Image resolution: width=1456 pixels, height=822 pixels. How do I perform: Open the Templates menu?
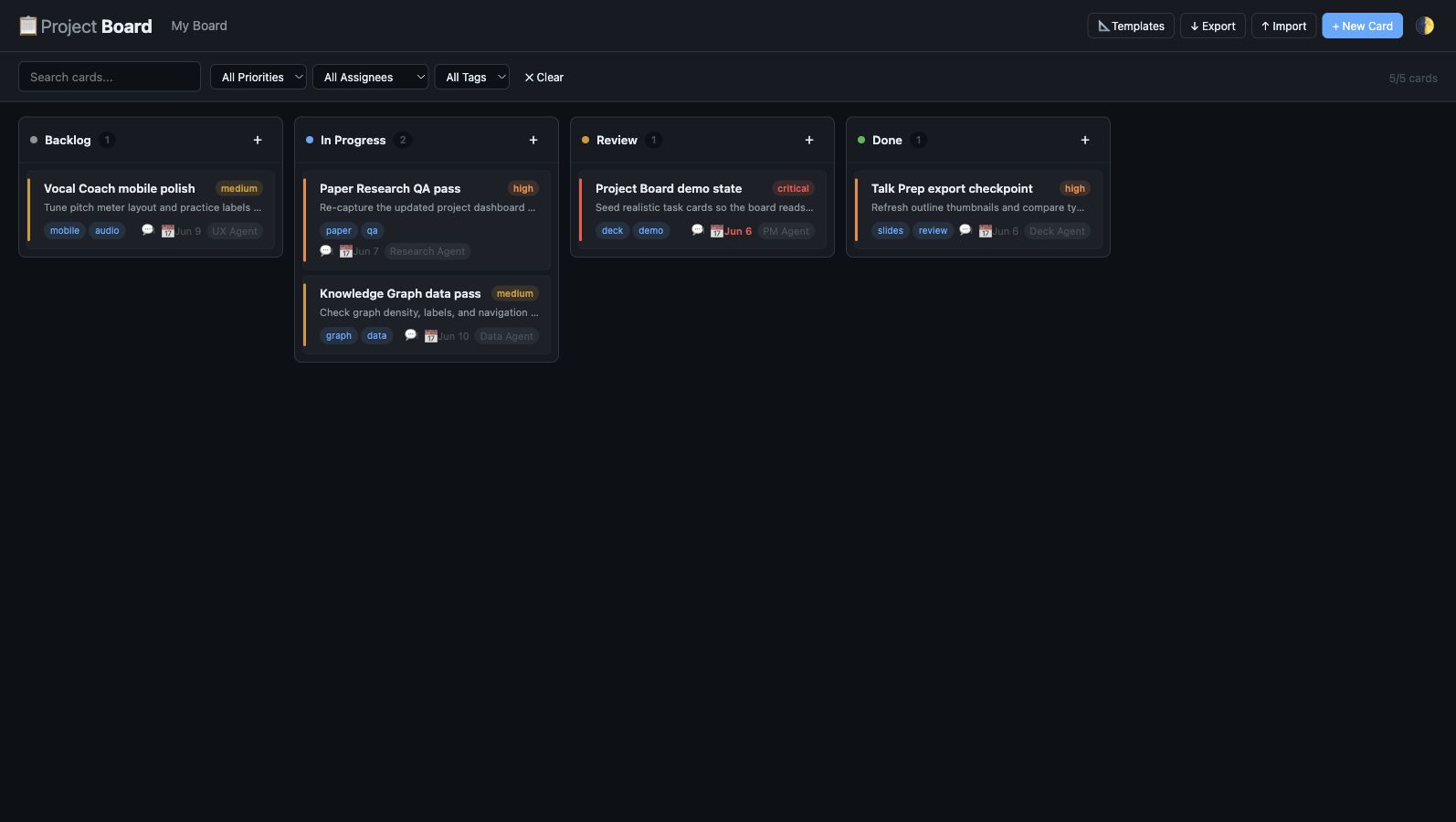click(x=1131, y=26)
